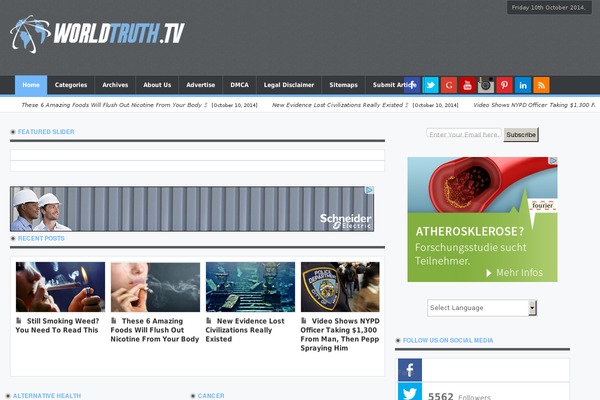The image size is (600, 400).
Task: Click document icon beside Still Smoking Weed post
Action: (19, 321)
